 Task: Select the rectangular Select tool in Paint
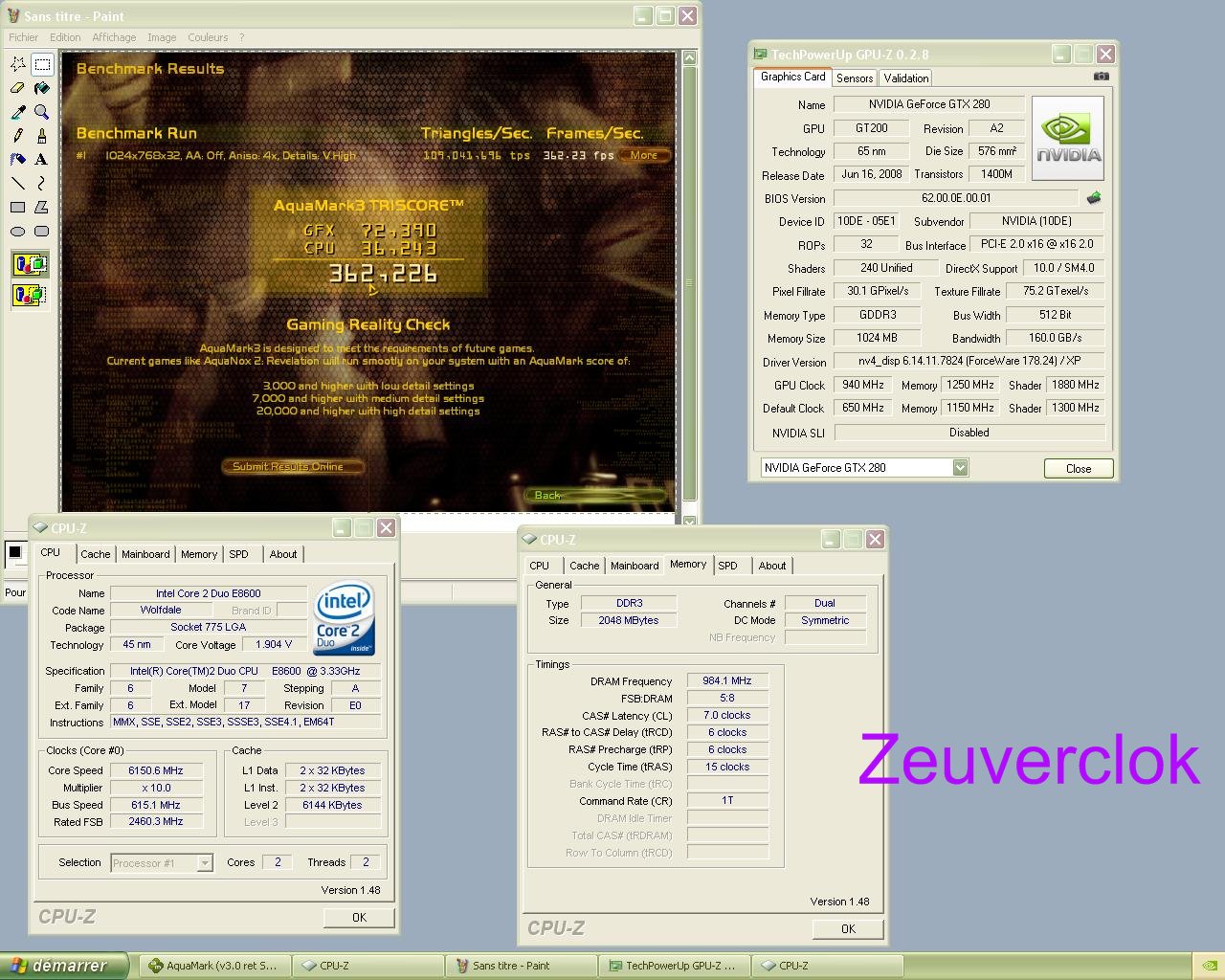[41, 64]
